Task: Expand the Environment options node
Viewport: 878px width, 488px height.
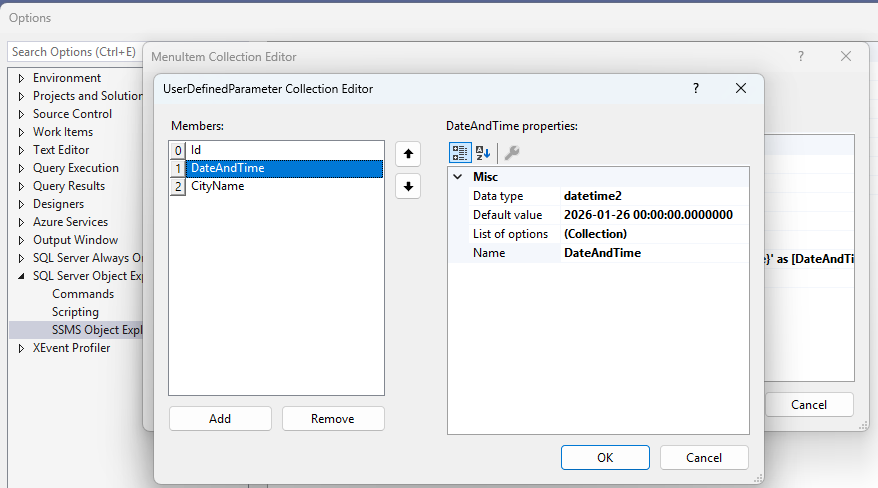Action: (x=21, y=78)
